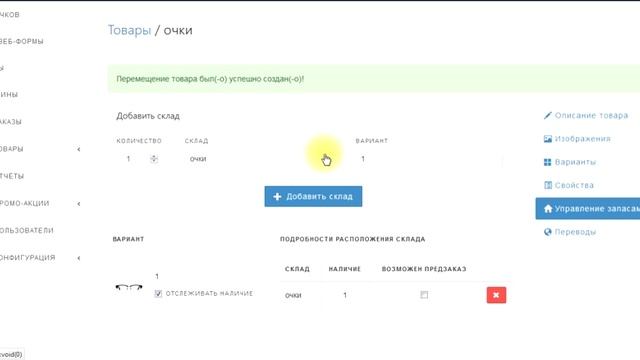
Task: Open Промо-акции sidebar menu item
Action: [x=24, y=203]
